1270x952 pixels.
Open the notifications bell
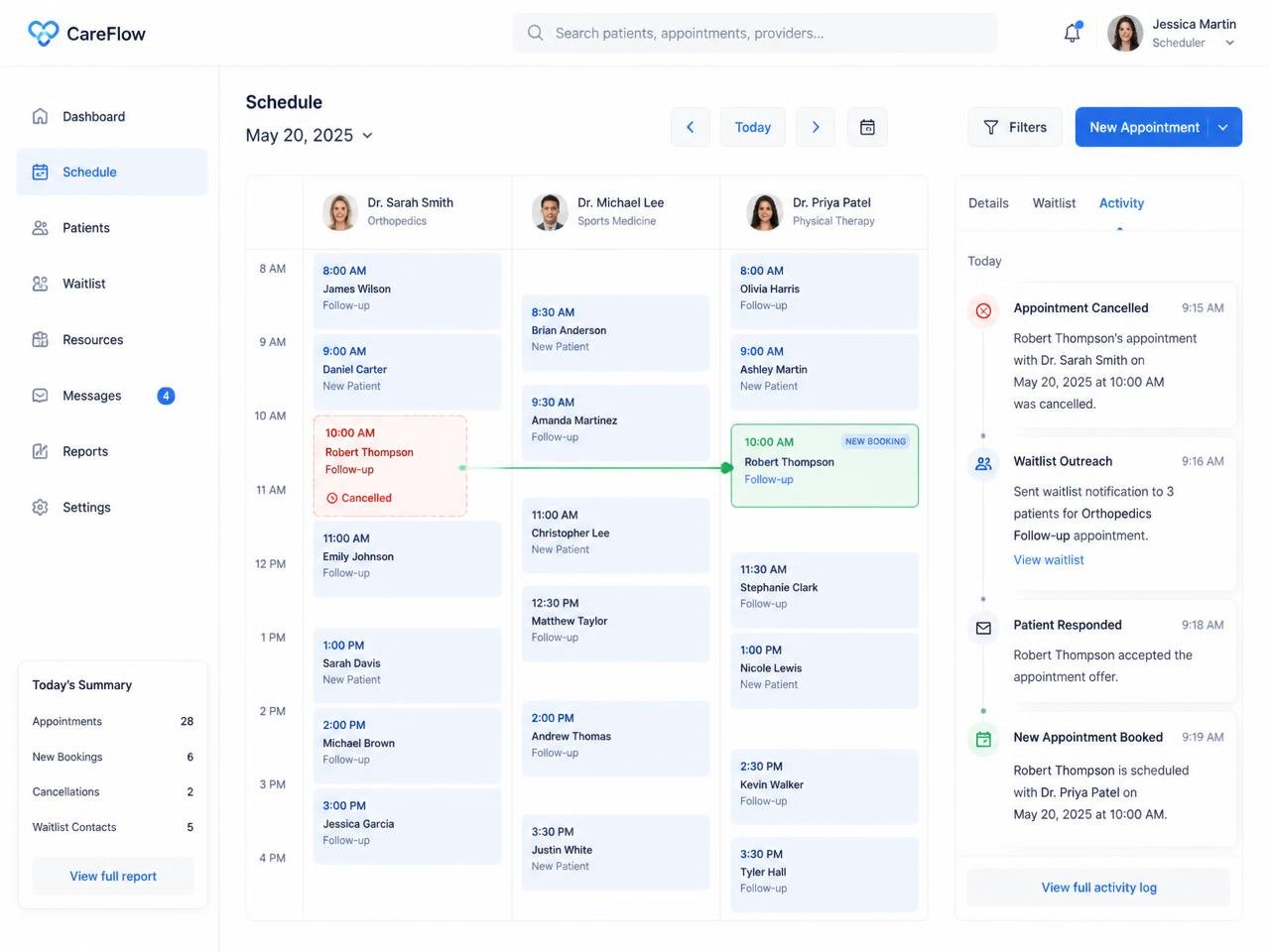(1073, 33)
